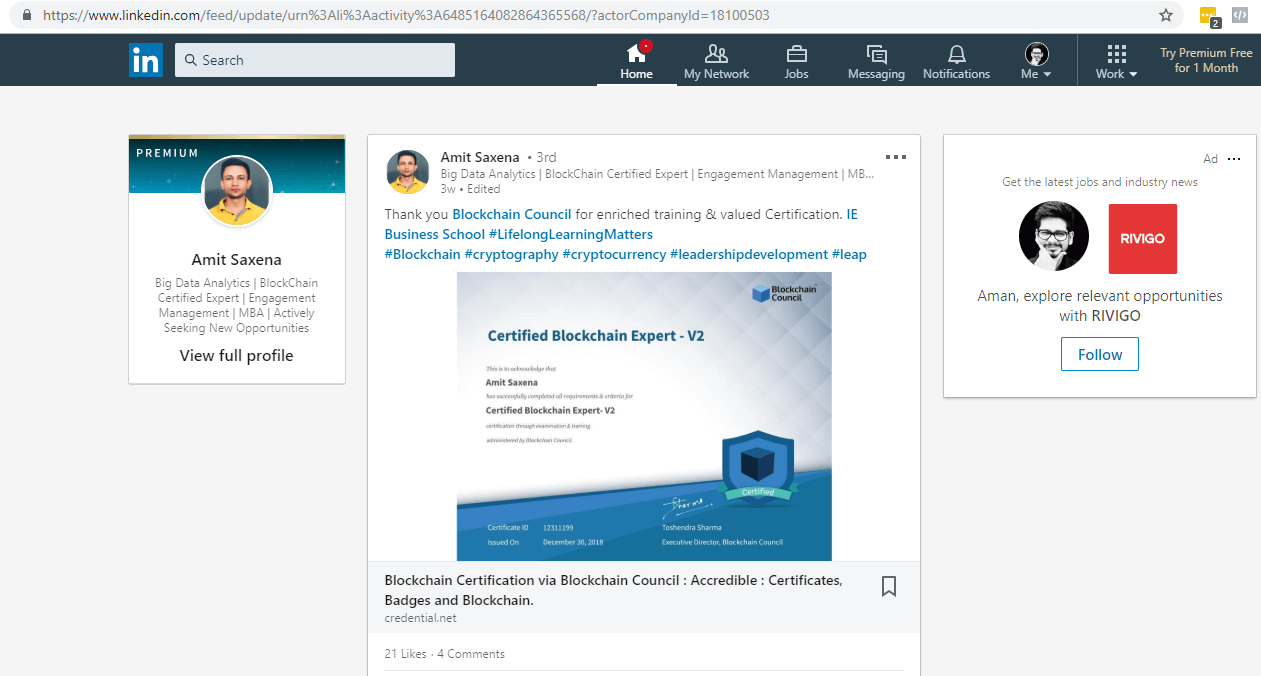Click the LinkedIn logo icon

pos(146,60)
